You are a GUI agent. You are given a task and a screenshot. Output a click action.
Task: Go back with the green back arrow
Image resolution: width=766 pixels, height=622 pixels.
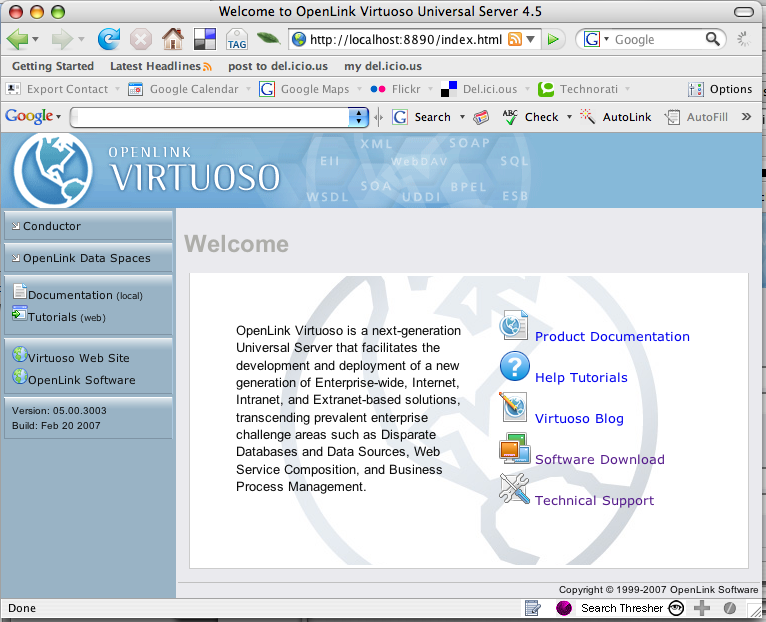[17, 39]
